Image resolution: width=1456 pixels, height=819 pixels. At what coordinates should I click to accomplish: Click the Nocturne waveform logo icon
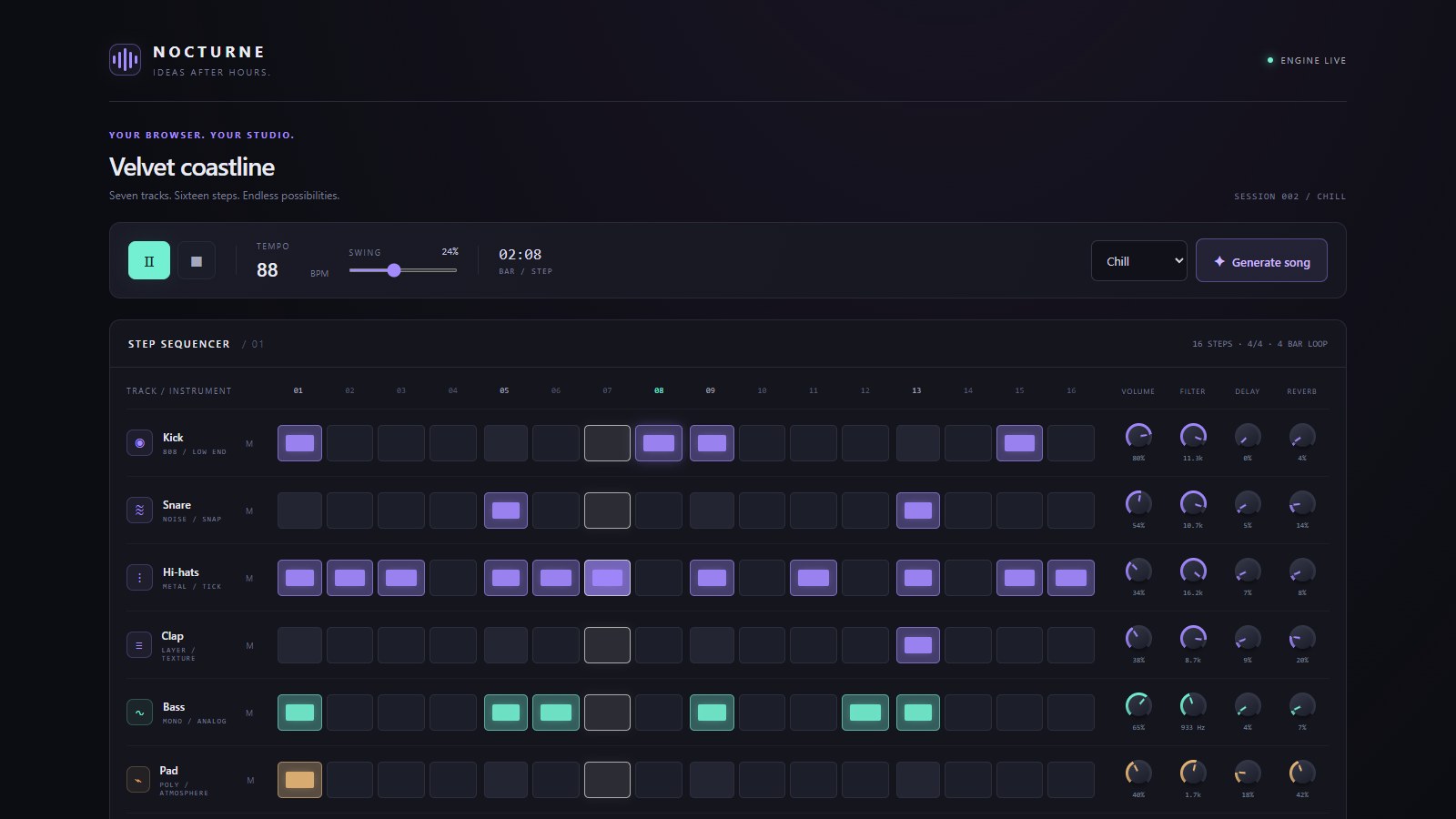(x=125, y=60)
